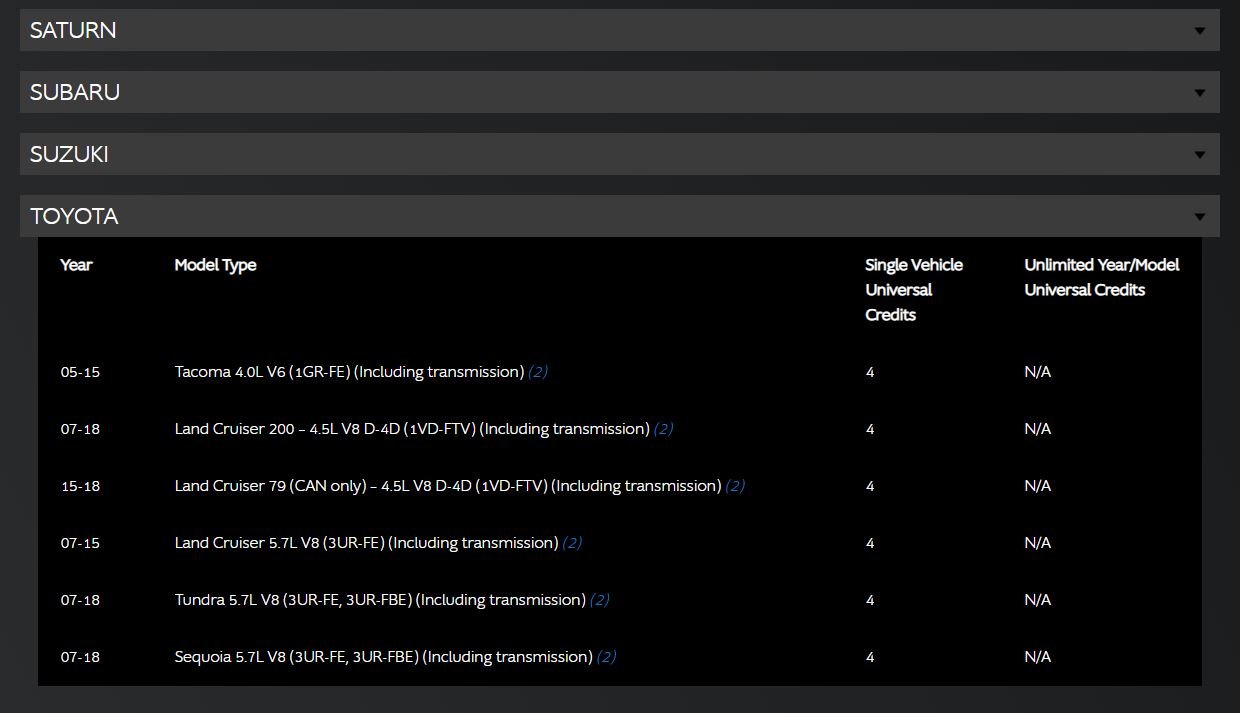The height and width of the screenshot is (713, 1240).
Task: Collapse the TOYOTA section header
Action: (619, 216)
